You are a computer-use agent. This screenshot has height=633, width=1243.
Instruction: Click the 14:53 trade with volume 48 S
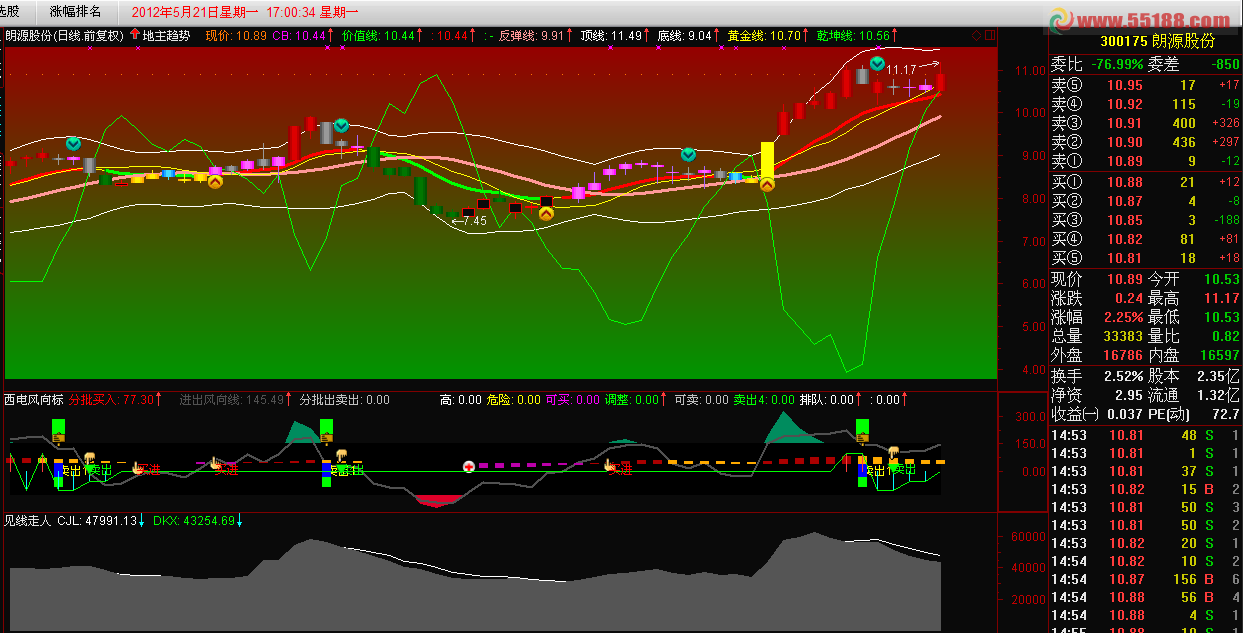pos(1145,435)
